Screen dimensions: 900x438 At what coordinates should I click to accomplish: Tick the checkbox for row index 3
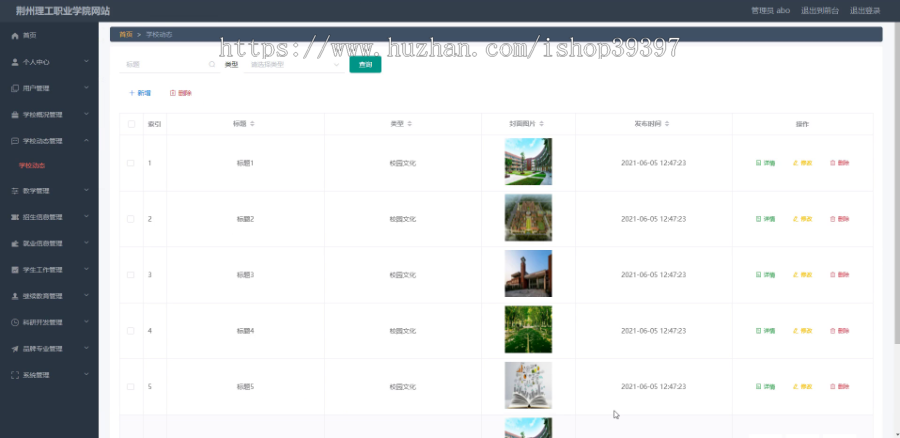131,275
